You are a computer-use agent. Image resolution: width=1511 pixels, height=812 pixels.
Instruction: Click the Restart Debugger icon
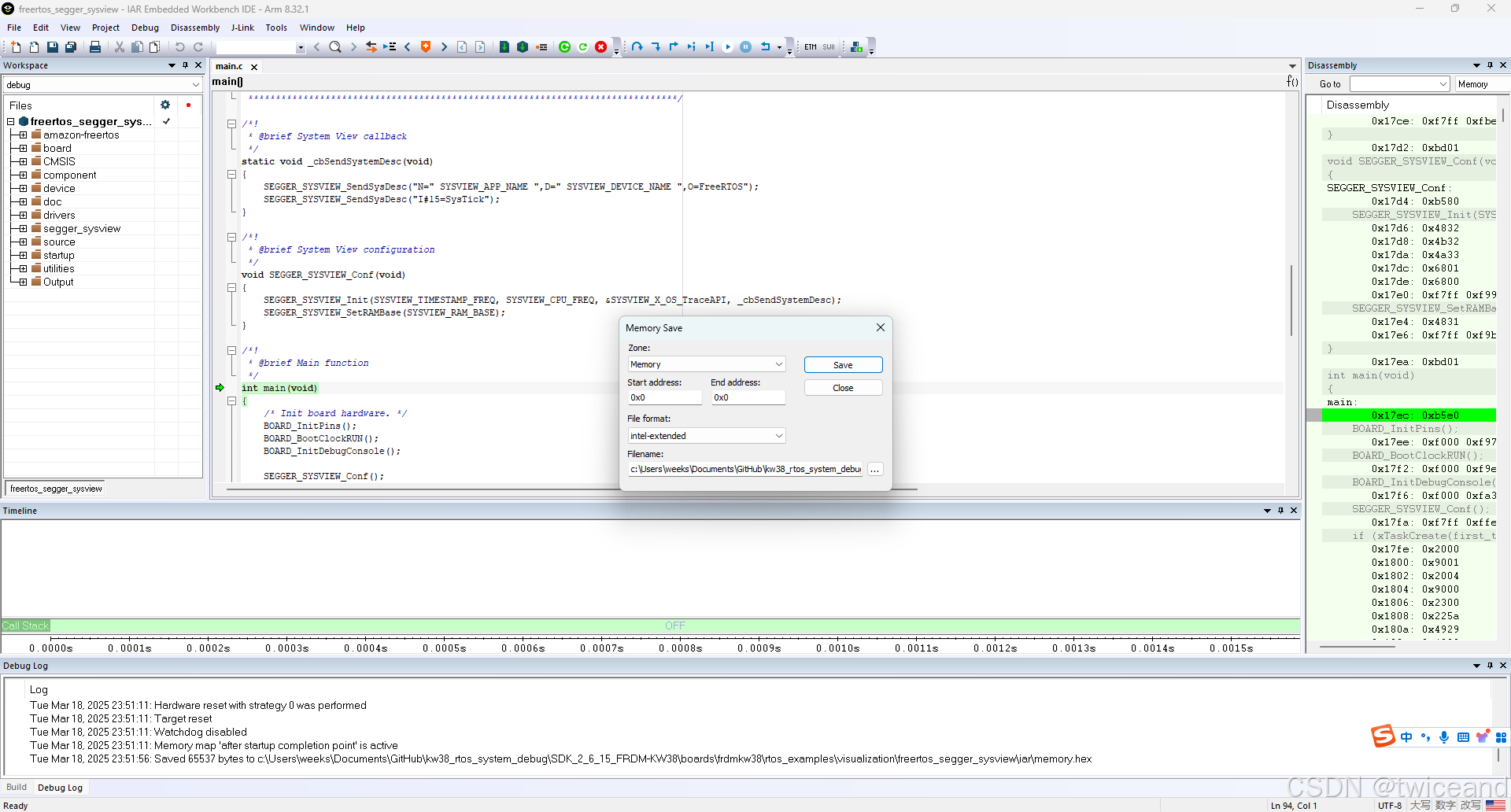click(x=583, y=47)
